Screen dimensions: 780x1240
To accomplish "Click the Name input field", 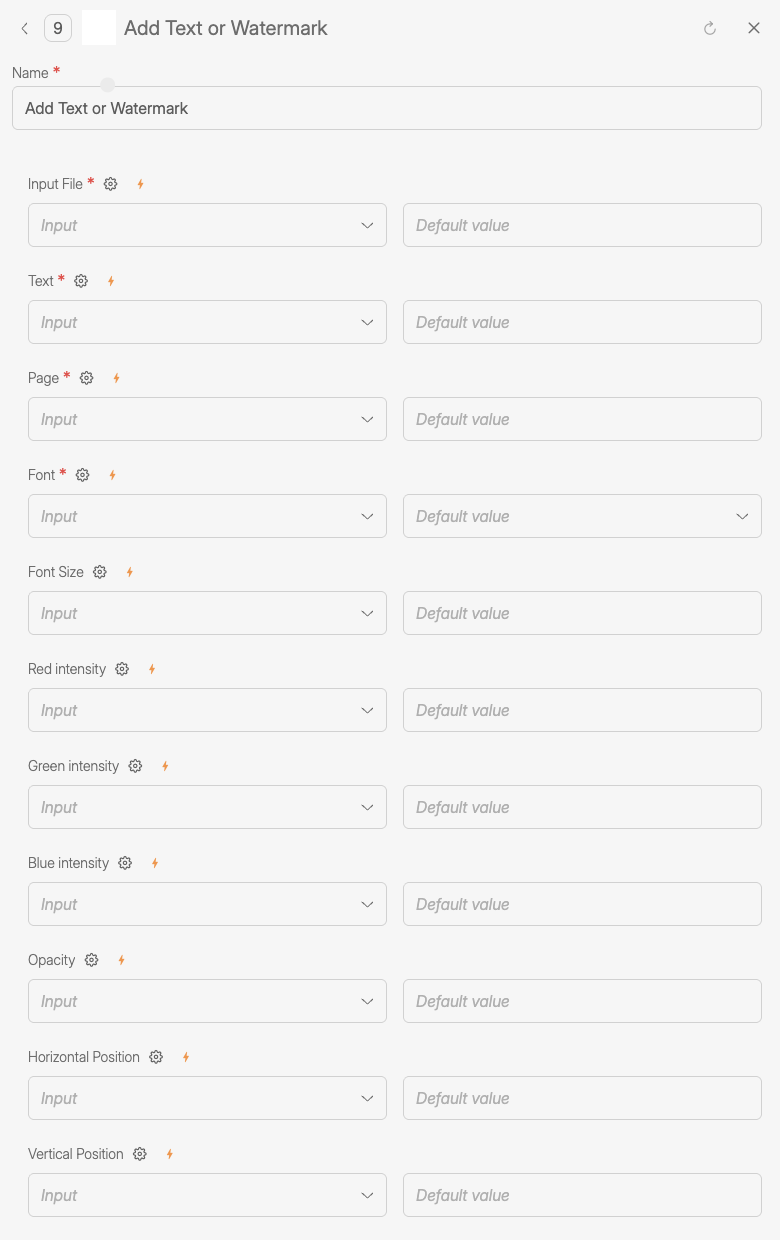I will (387, 108).
